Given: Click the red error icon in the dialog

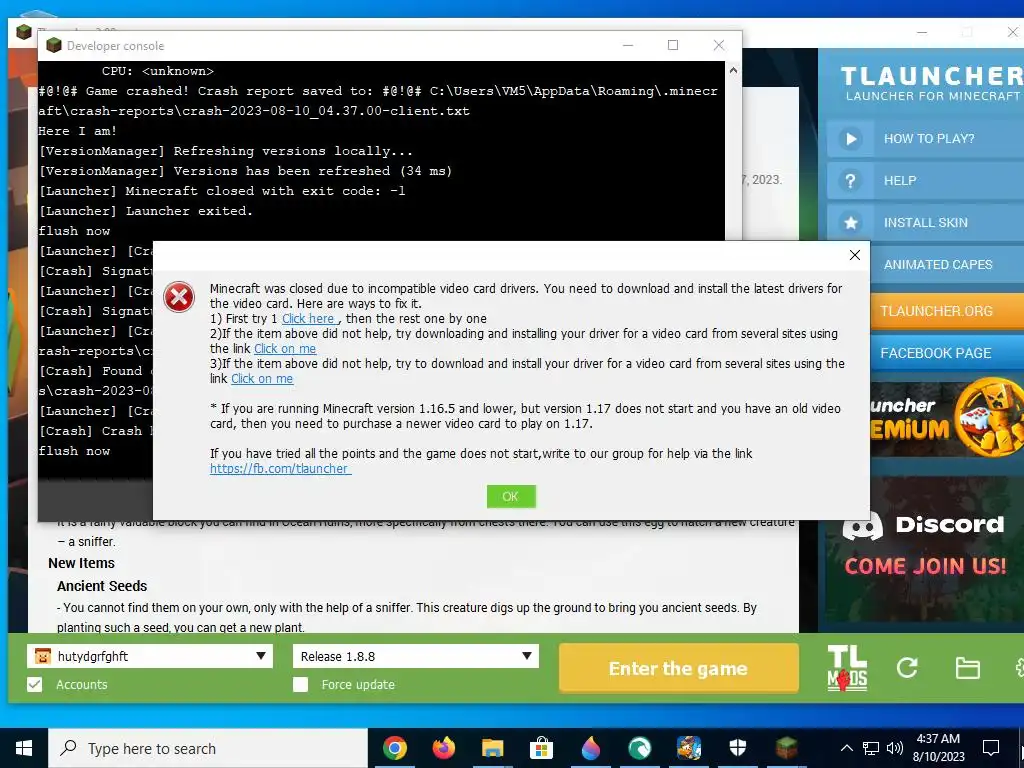Looking at the screenshot, I should [x=179, y=297].
